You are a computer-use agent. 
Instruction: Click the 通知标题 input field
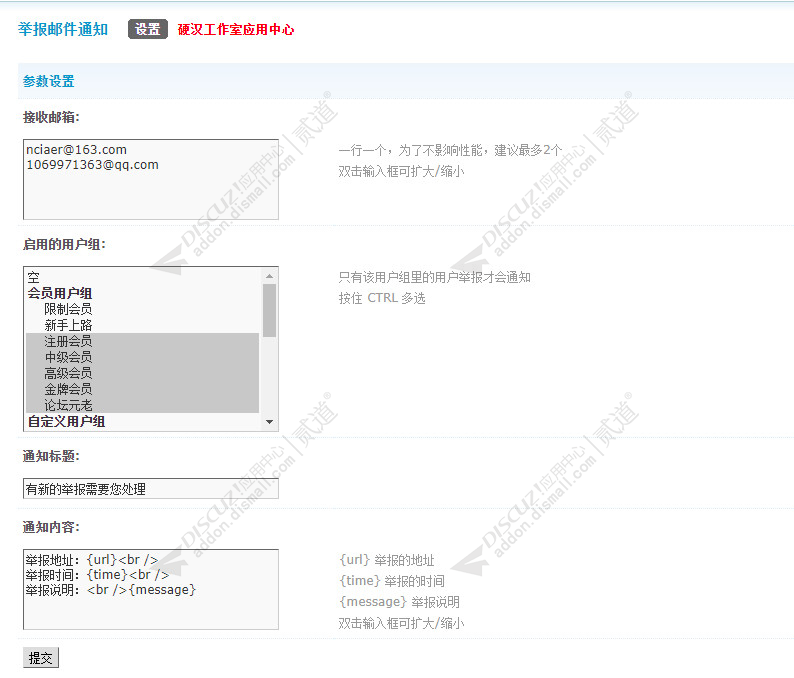[x=151, y=489]
